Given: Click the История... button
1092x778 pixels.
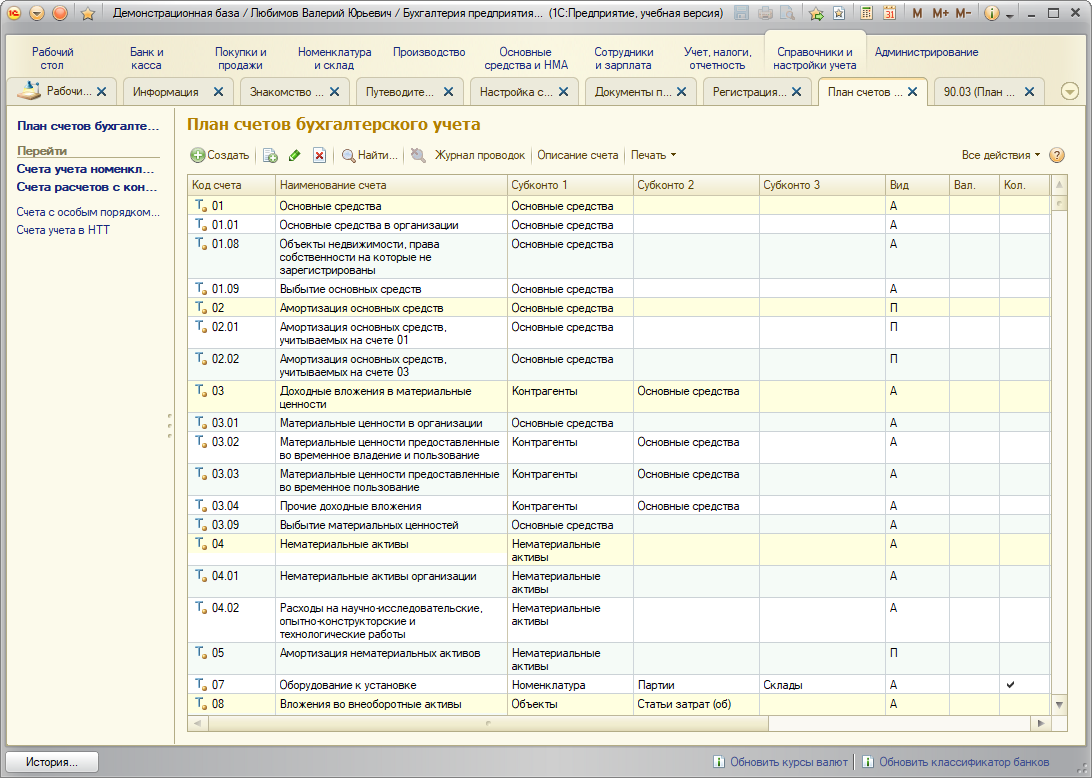Looking at the screenshot, I should [x=52, y=762].
